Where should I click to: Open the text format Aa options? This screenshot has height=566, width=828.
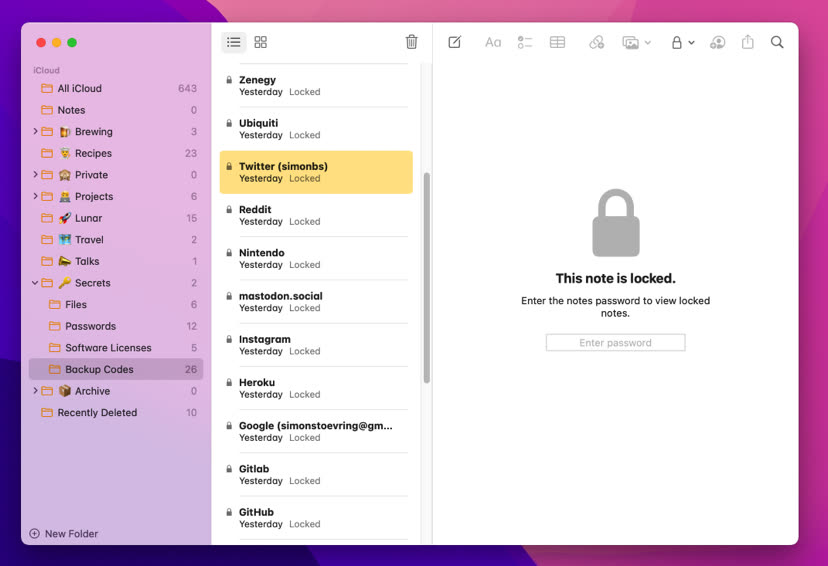[493, 42]
